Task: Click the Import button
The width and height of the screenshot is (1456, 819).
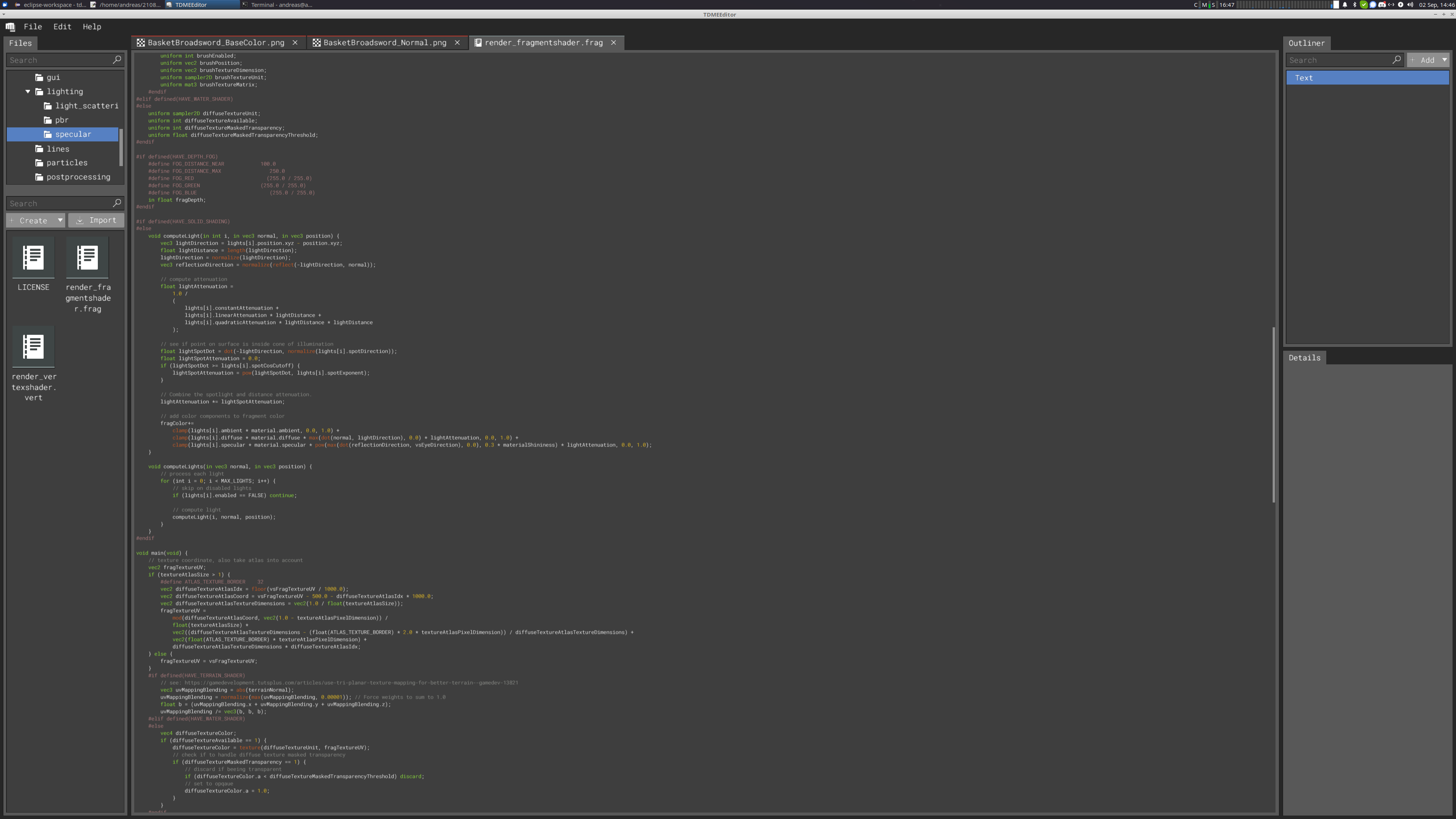Action: pos(96,220)
